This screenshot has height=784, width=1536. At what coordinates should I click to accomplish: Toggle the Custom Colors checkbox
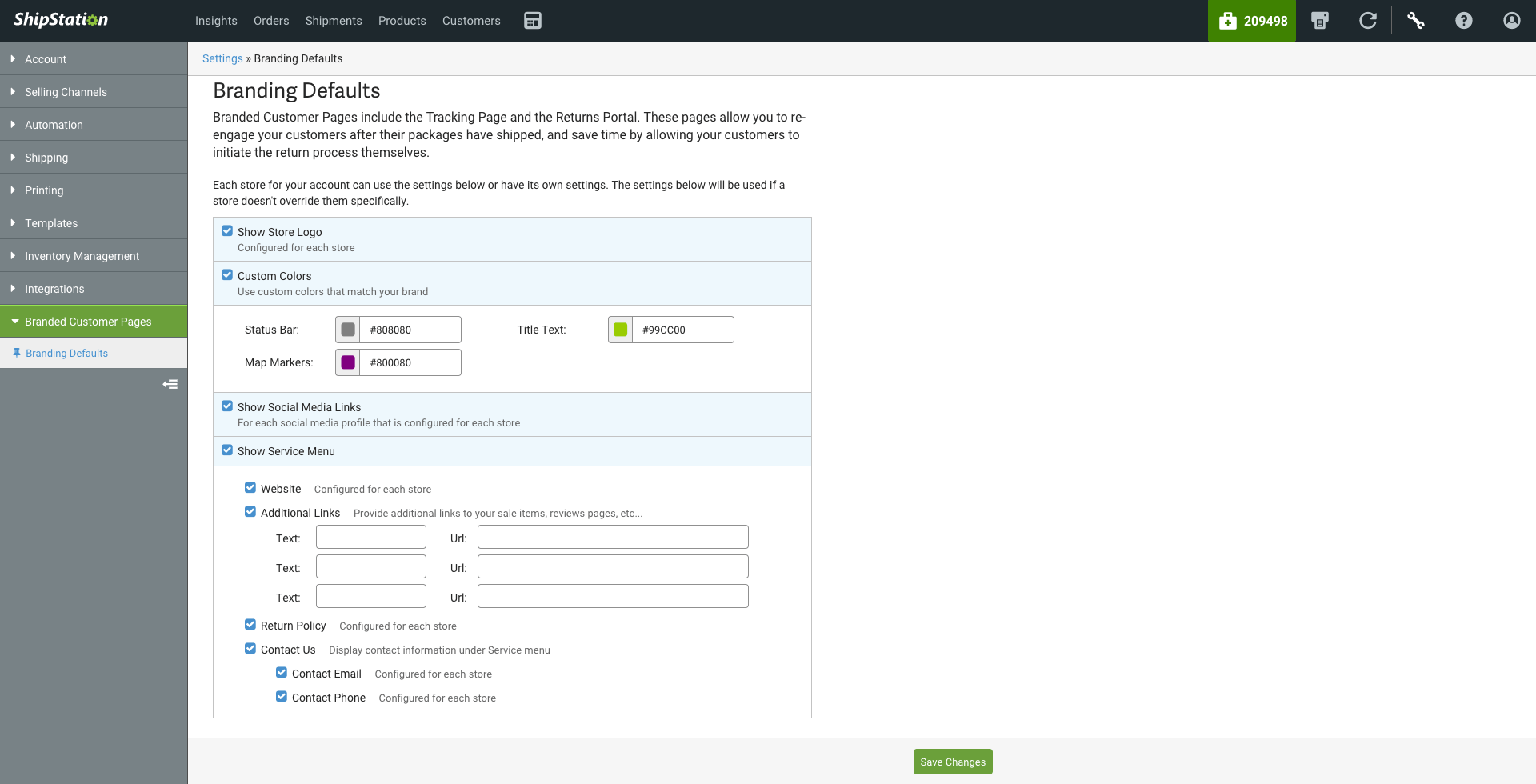click(x=227, y=275)
